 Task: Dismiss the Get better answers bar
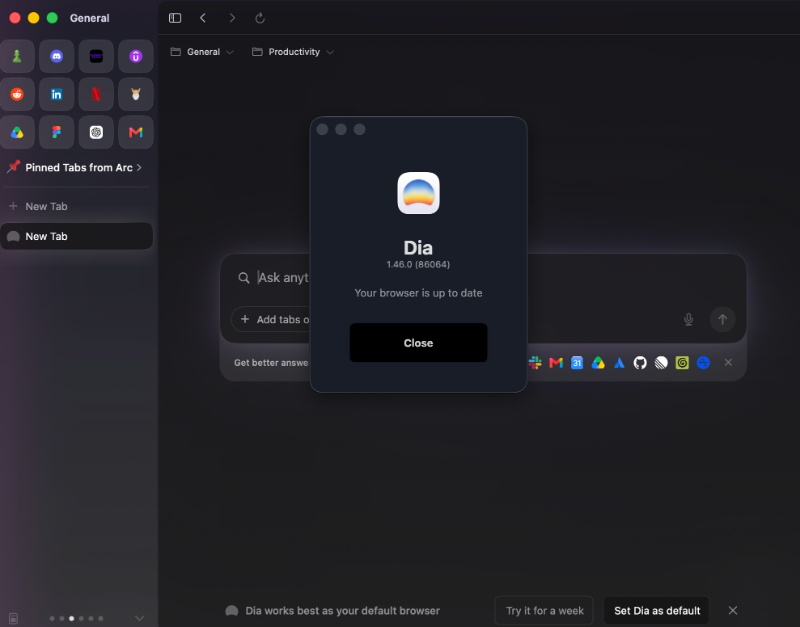click(x=728, y=362)
